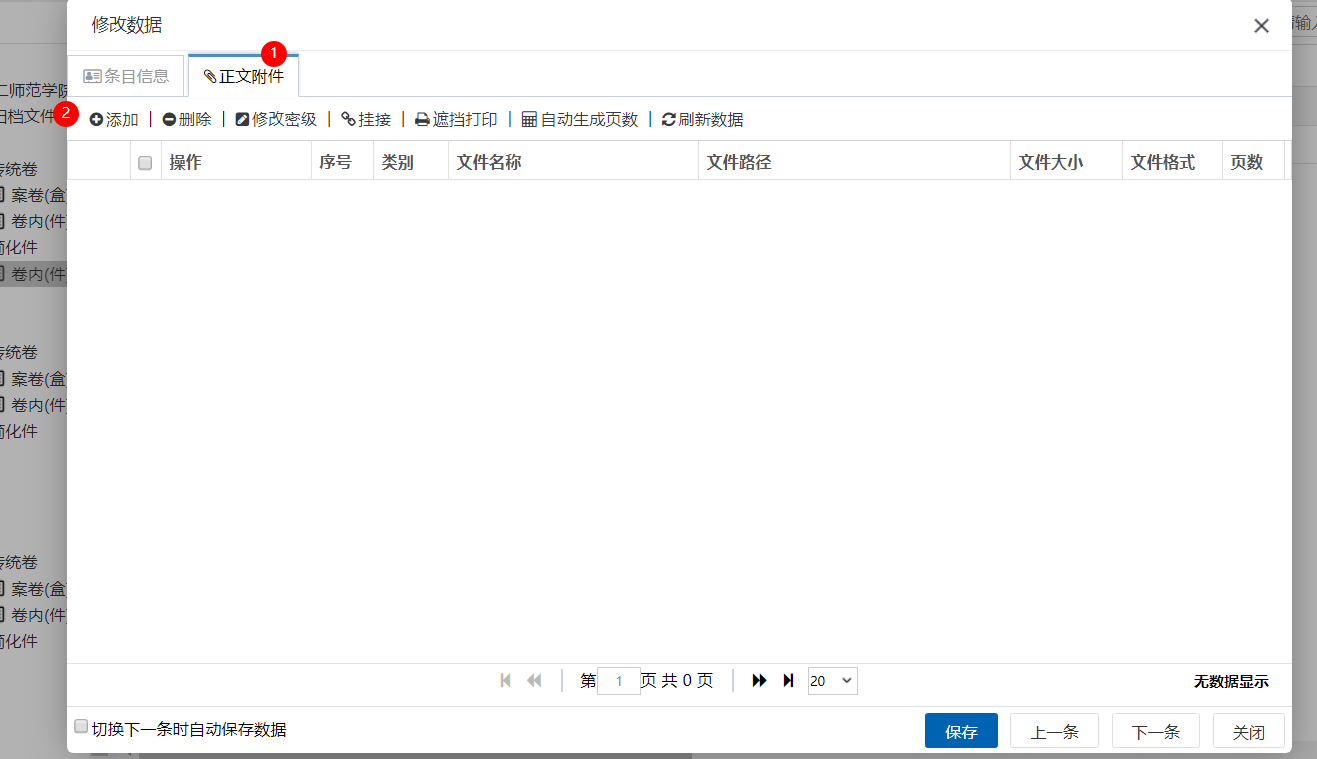Select the 正文附件 tab

point(243,76)
